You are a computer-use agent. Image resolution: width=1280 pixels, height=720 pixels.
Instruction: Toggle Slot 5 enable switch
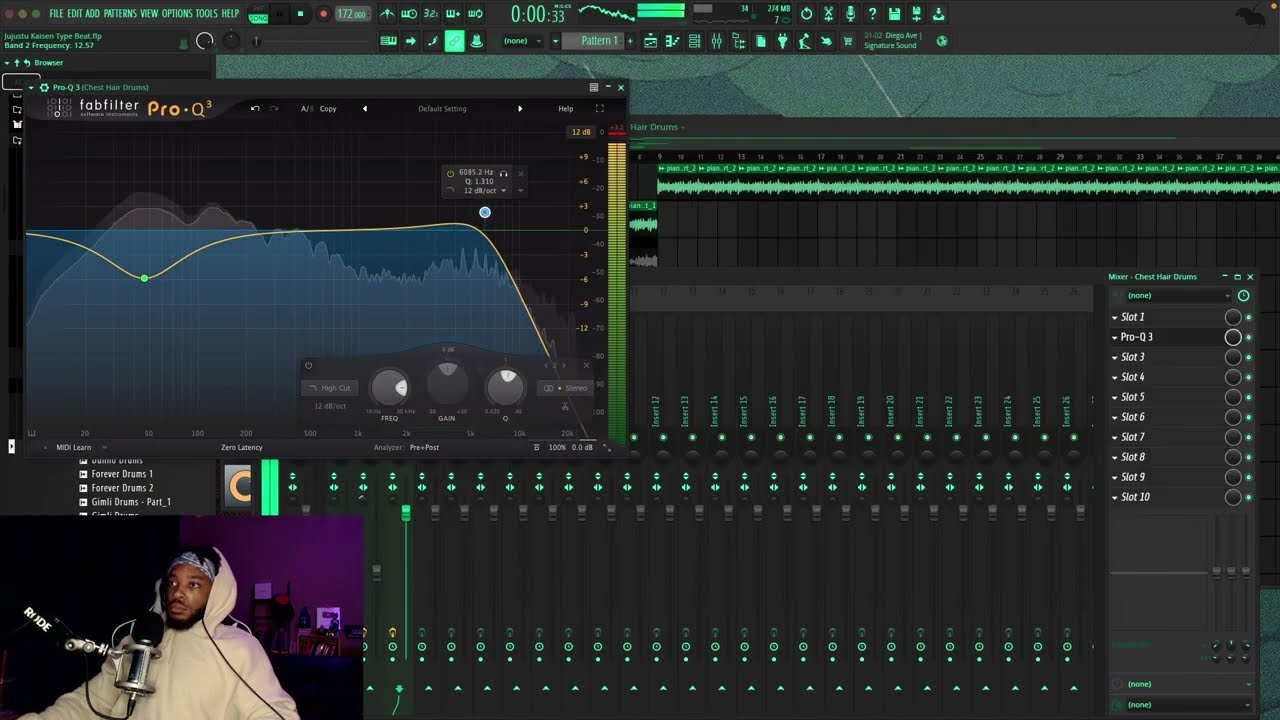[x=1248, y=397]
